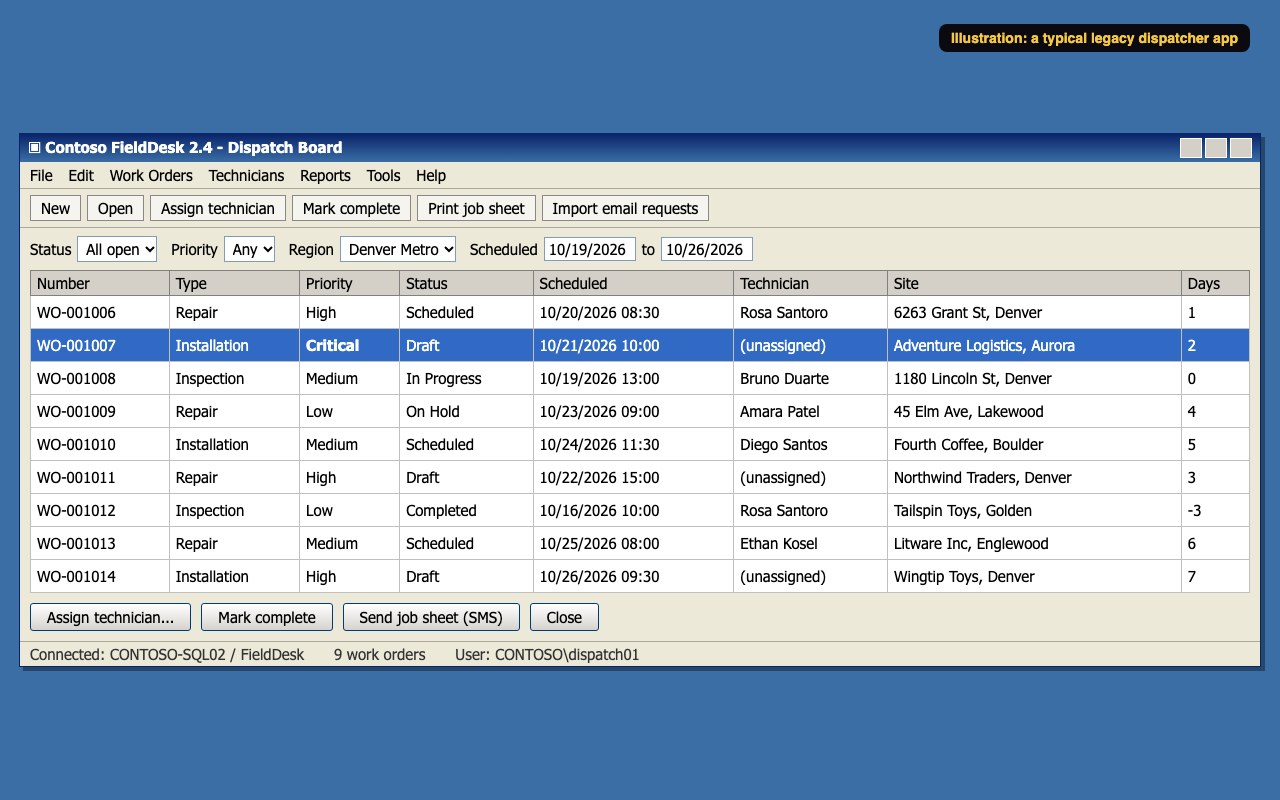Click Print job sheet toolbar button
The image size is (1280, 800).
coord(476,208)
